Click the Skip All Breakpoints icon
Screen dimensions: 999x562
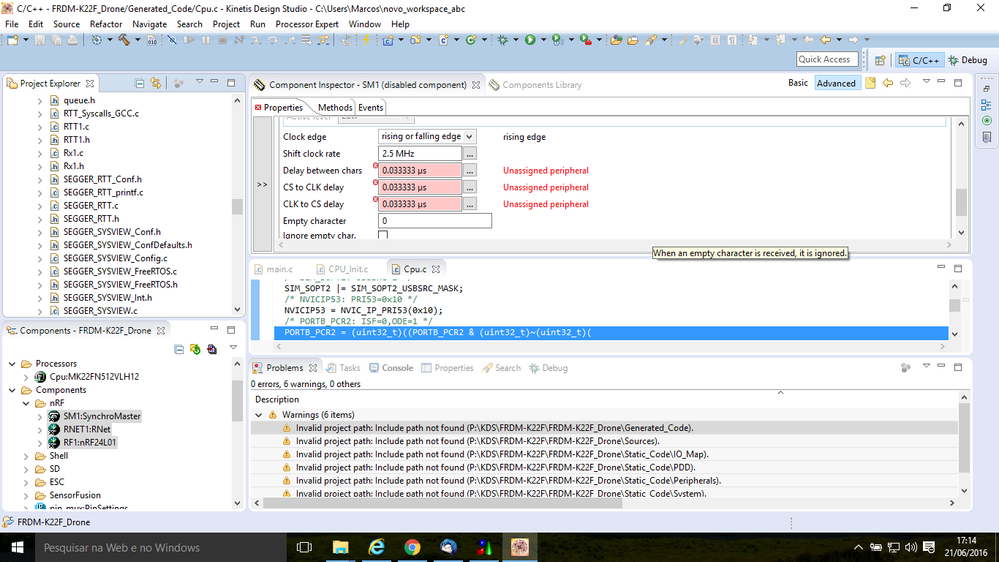pos(172,40)
